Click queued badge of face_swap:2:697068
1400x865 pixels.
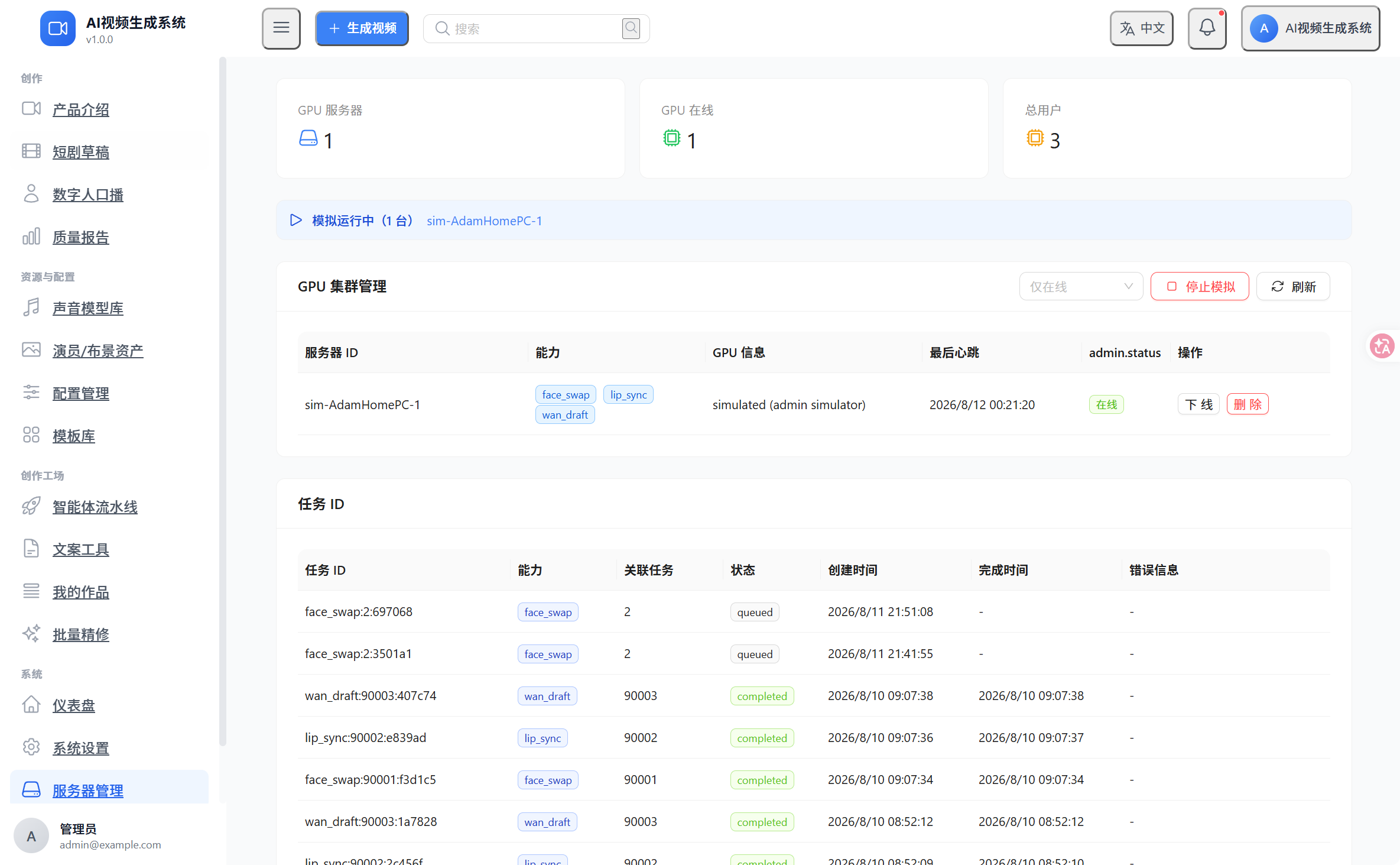point(755,613)
